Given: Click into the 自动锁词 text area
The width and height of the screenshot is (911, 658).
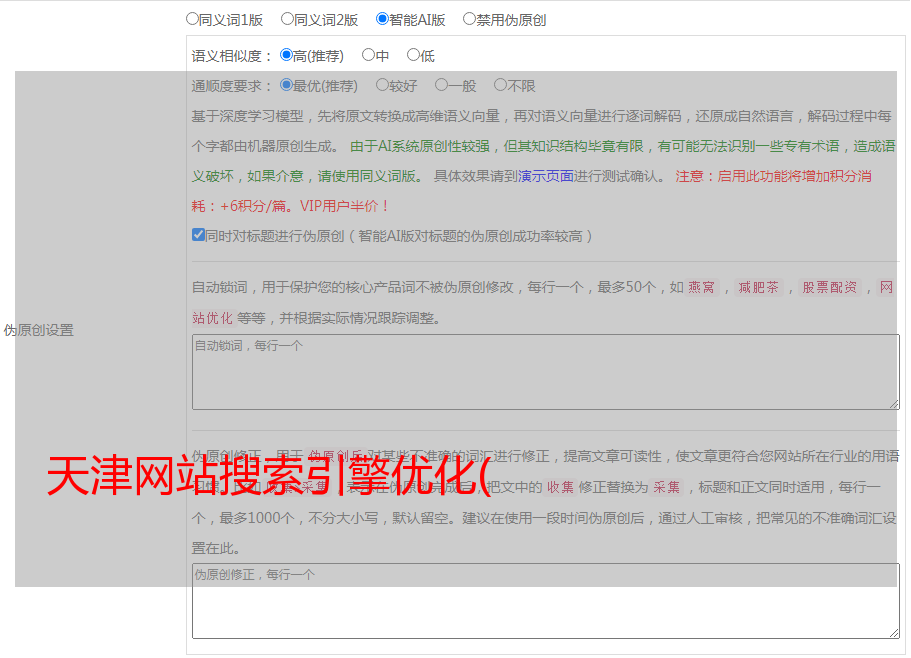Looking at the screenshot, I should (545, 371).
